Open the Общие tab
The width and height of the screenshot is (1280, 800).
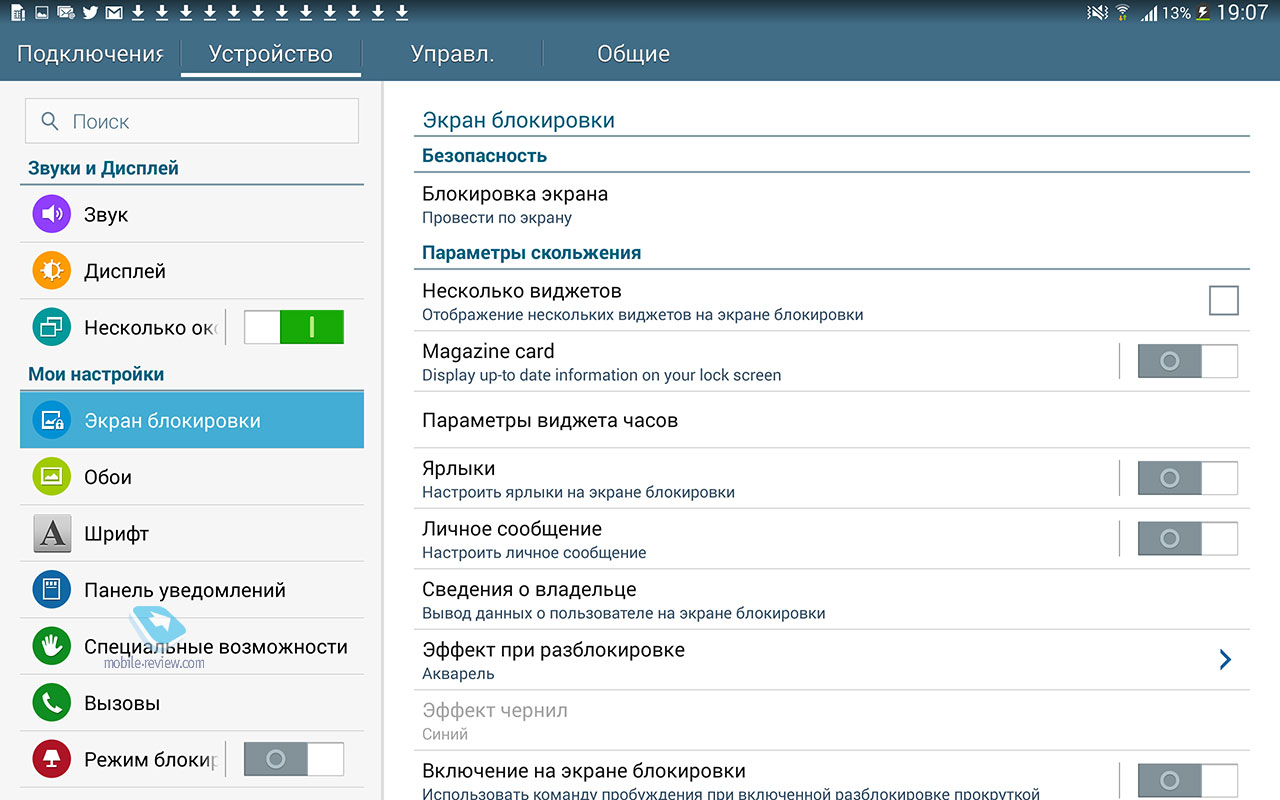(x=633, y=54)
